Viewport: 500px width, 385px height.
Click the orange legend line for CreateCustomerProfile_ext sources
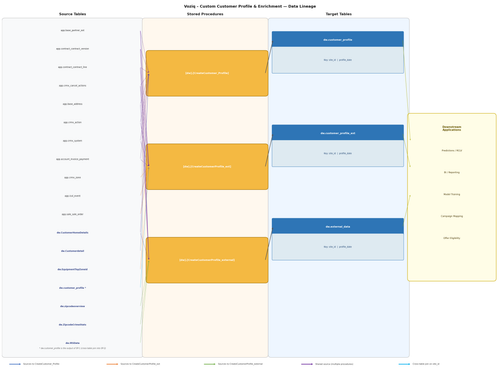(112, 364)
